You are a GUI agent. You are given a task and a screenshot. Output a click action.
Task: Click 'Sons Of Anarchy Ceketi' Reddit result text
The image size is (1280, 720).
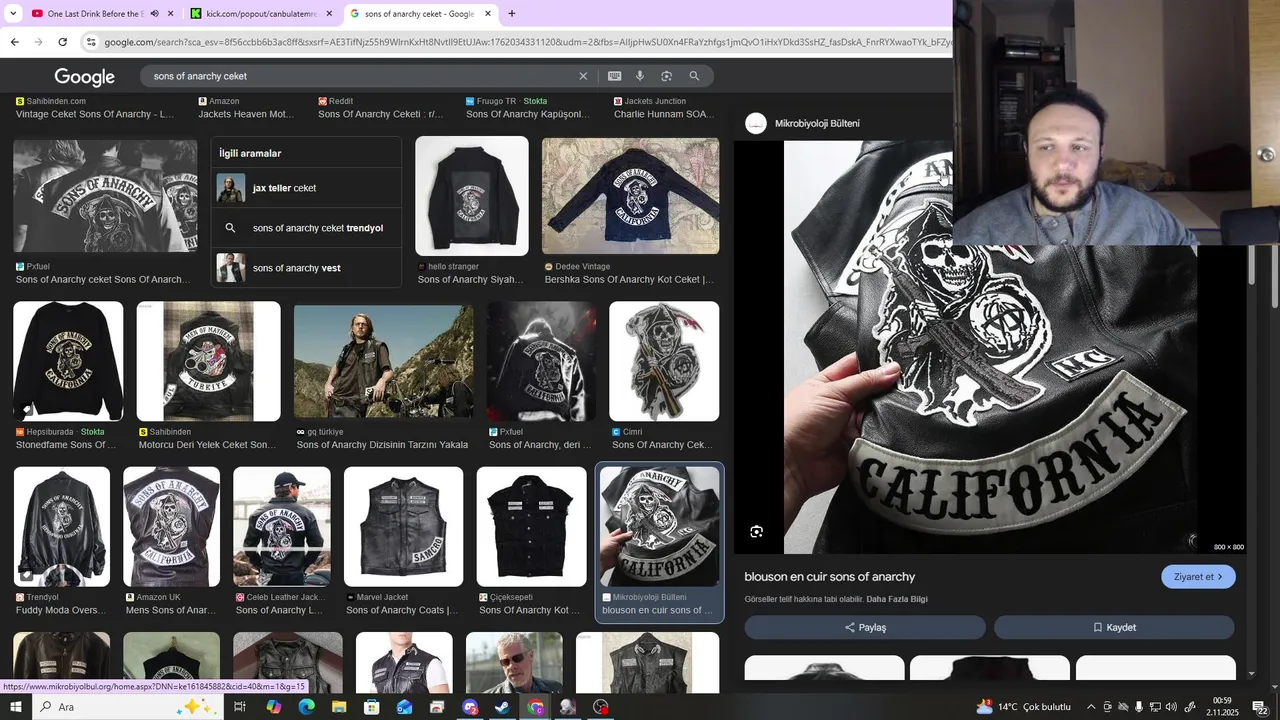tap(380, 114)
